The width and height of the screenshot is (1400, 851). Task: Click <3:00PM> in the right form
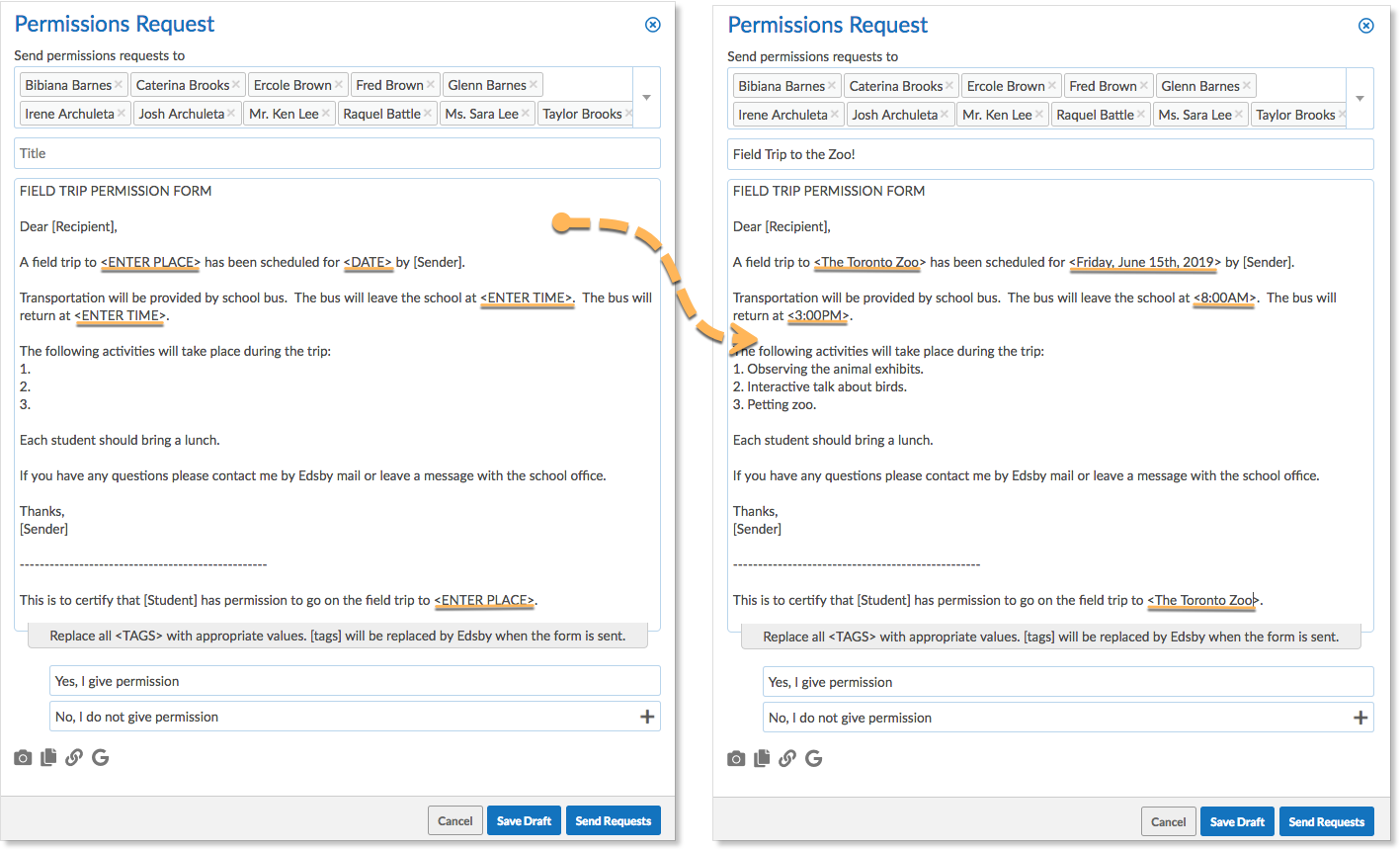818,315
